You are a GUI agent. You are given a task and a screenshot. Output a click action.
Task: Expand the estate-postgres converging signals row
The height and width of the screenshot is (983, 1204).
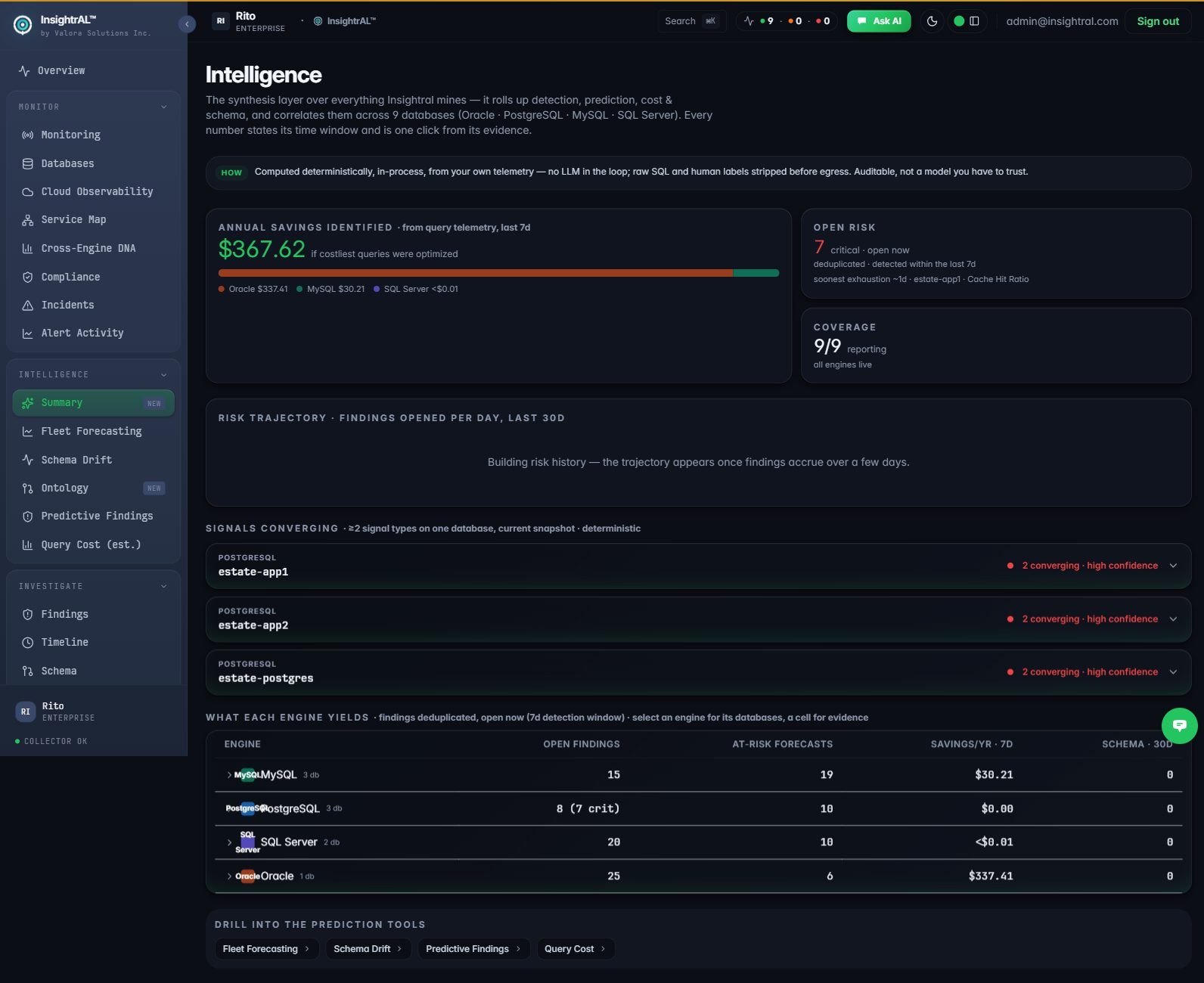coord(698,671)
